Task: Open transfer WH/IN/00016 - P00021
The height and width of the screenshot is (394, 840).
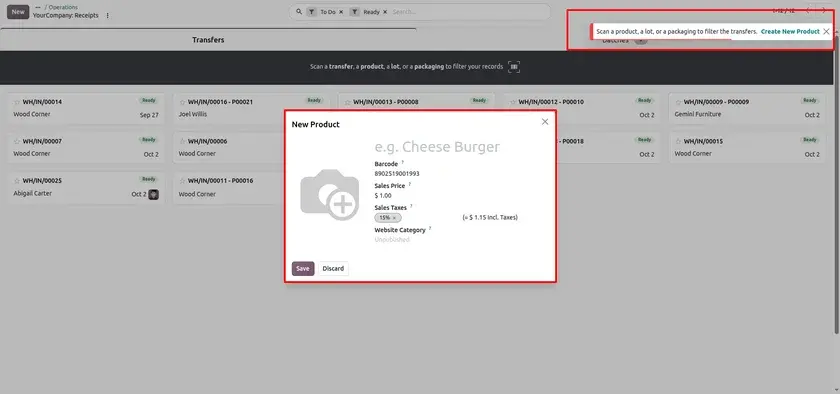Action: 251,108
